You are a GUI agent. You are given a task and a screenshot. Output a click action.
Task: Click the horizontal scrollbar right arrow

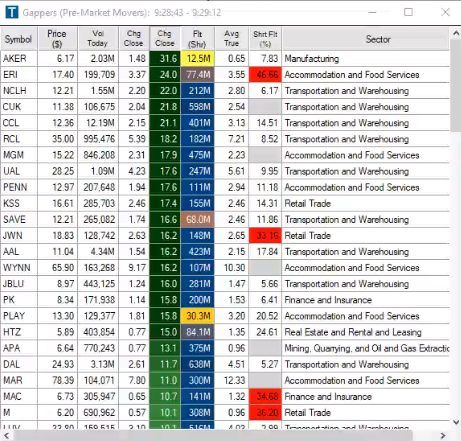(x=443, y=435)
